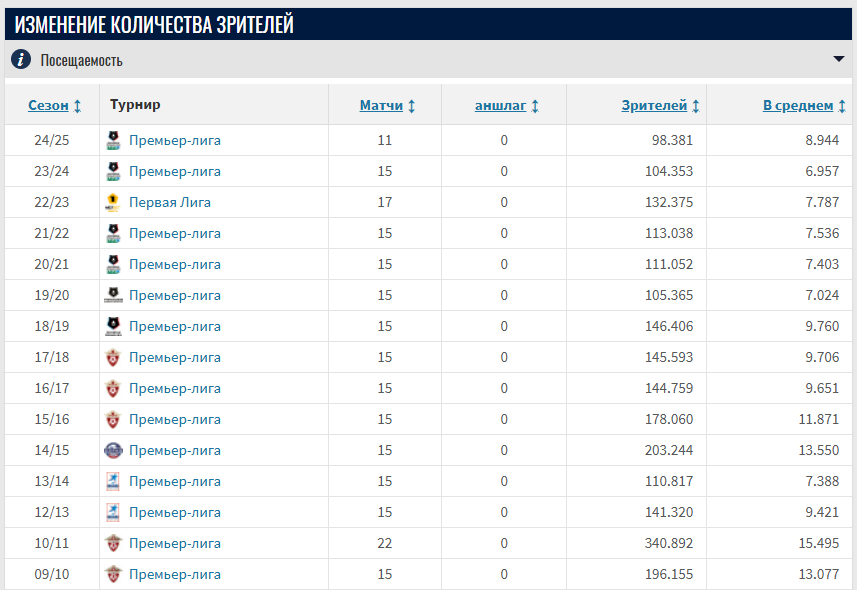Click the league logo in the 13/14 row
This screenshot has height=590, width=857.
tap(113, 481)
